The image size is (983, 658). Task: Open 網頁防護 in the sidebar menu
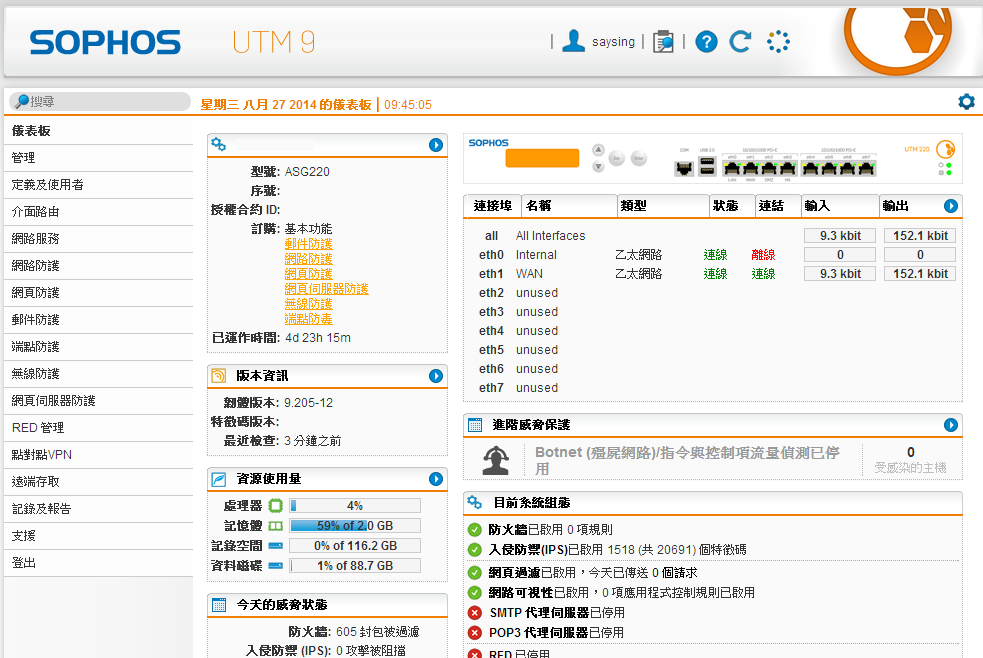click(x=98, y=293)
